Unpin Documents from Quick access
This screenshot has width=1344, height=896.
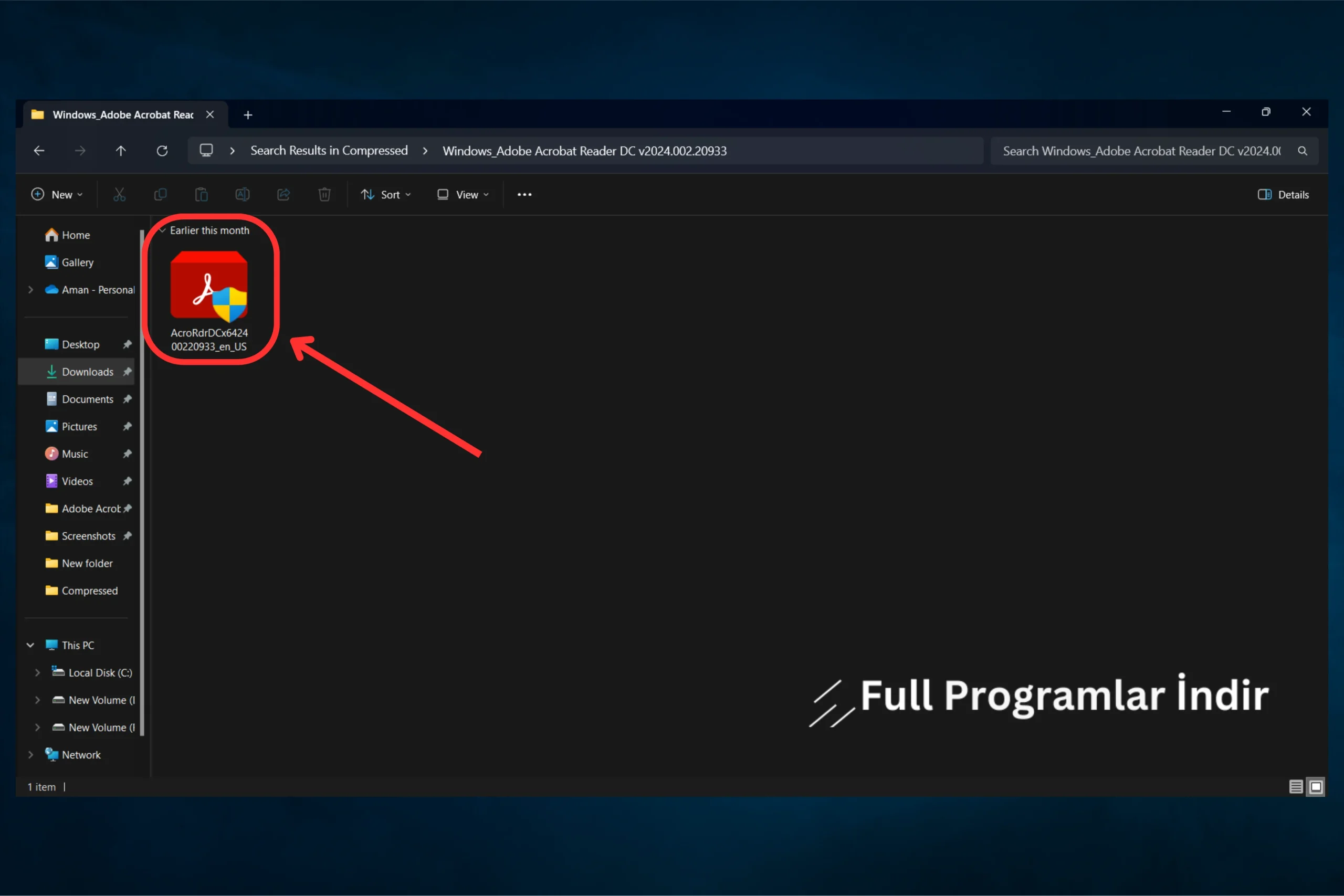[128, 399]
